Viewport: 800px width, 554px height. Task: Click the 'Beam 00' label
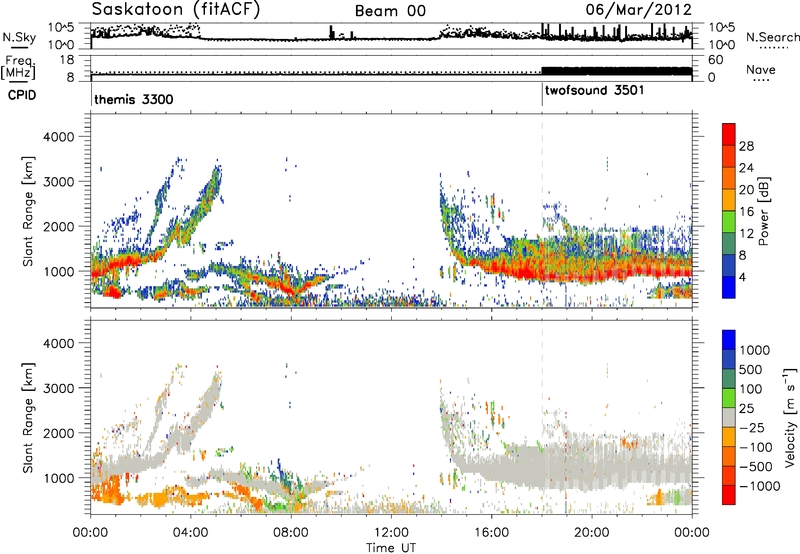point(390,11)
